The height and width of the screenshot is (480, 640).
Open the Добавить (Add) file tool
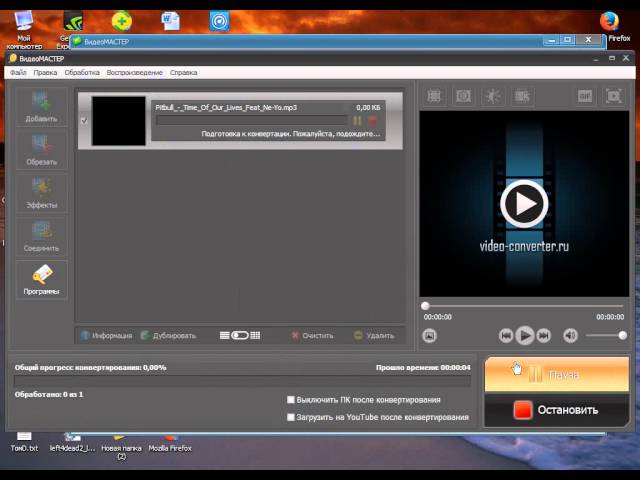[42, 107]
